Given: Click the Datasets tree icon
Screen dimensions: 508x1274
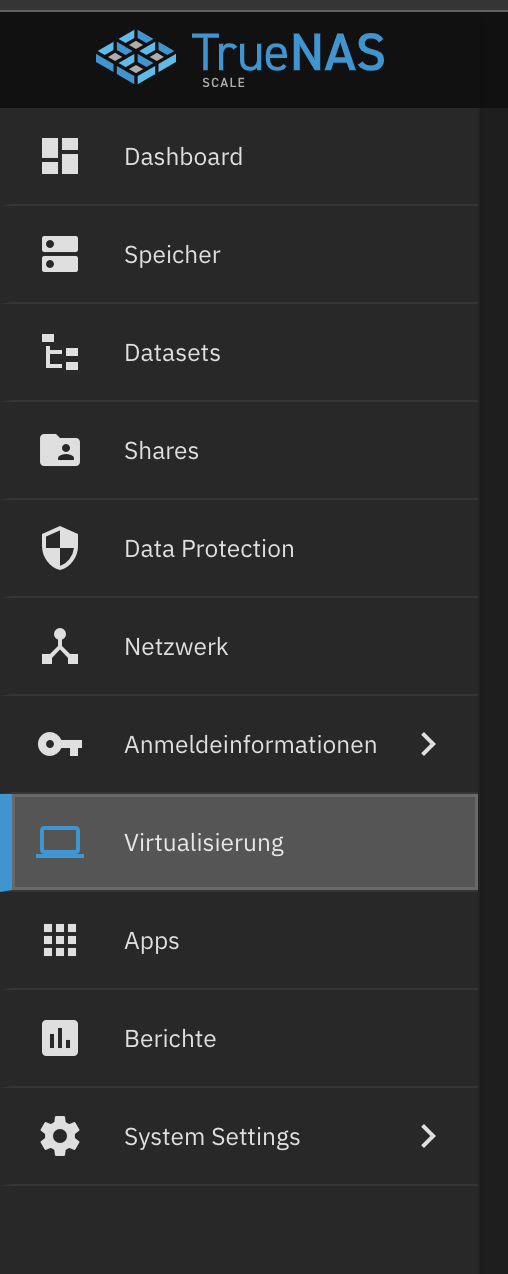Looking at the screenshot, I should click(x=60, y=353).
